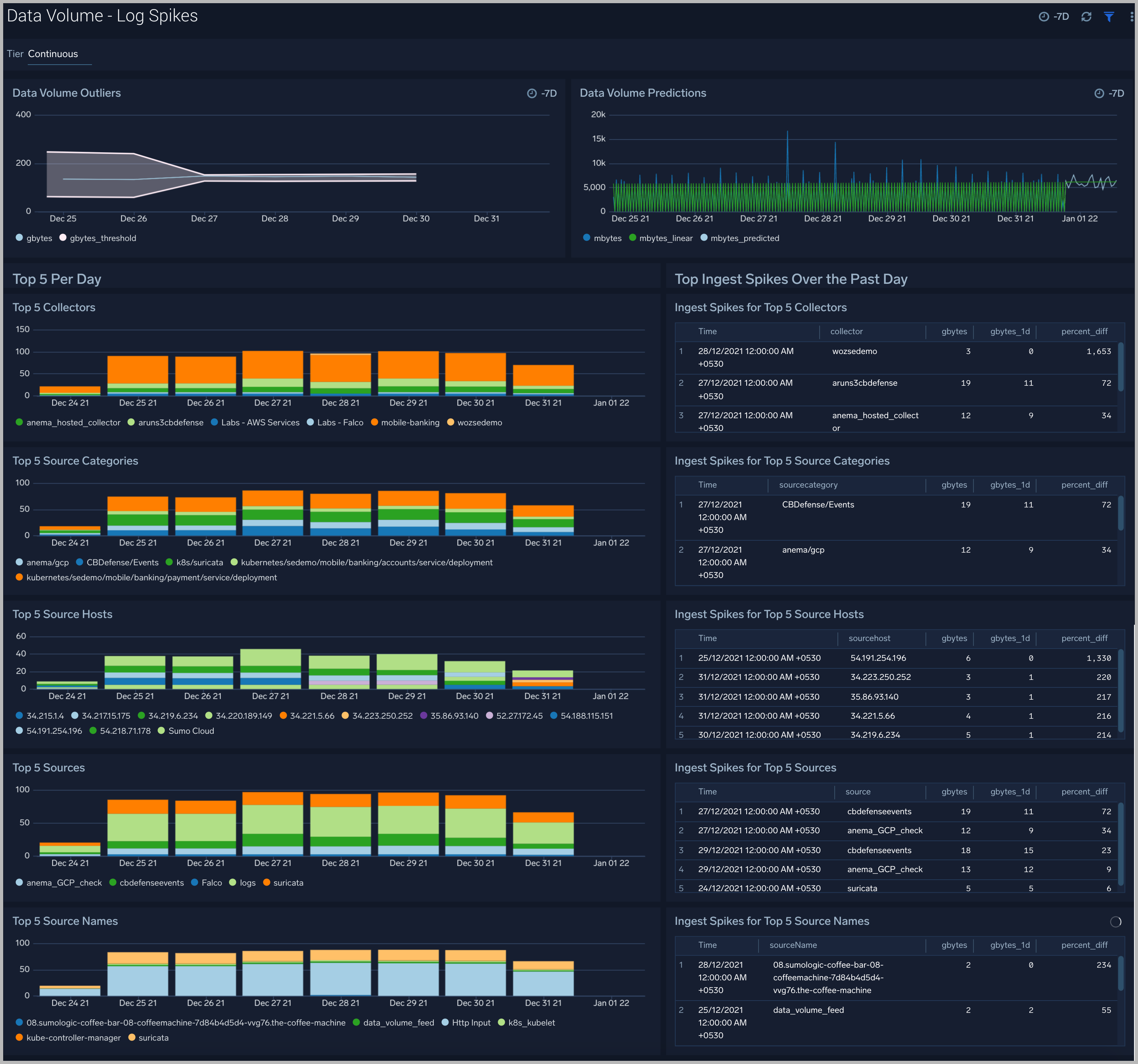Open the Data Volume Outliers panel title
Viewport: 1138px width, 1064px height.
click(x=67, y=93)
